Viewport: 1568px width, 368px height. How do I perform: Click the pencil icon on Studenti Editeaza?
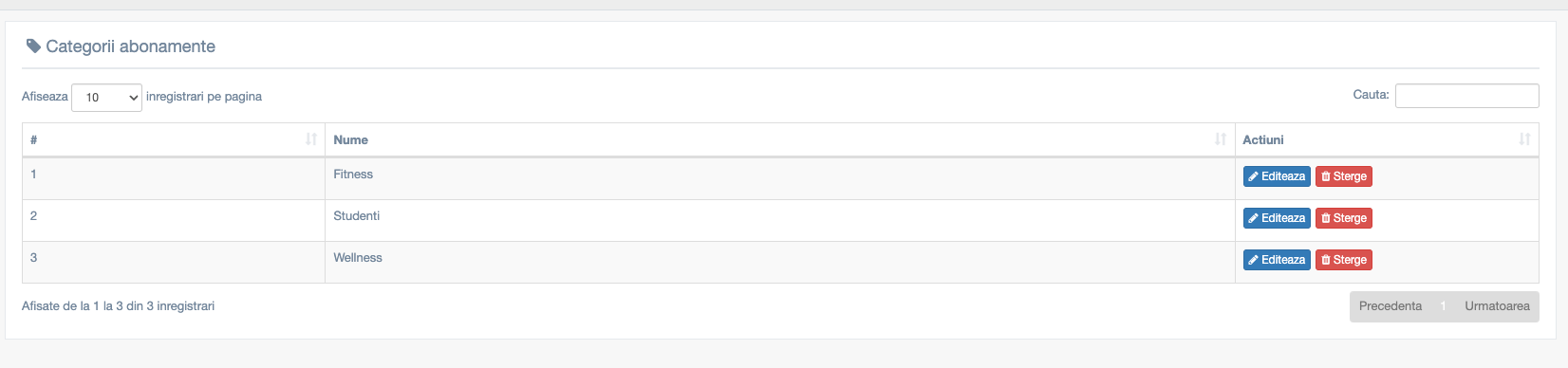[1253, 218]
